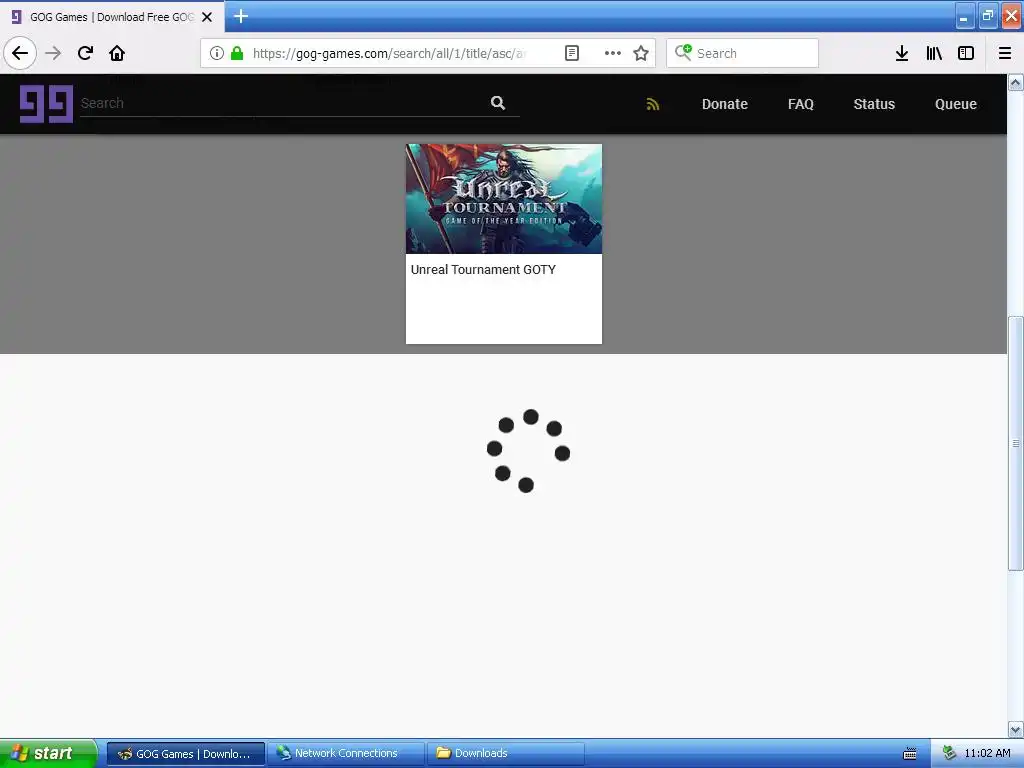Click the network tray icon
This screenshot has width=1024, height=768.
(950, 753)
